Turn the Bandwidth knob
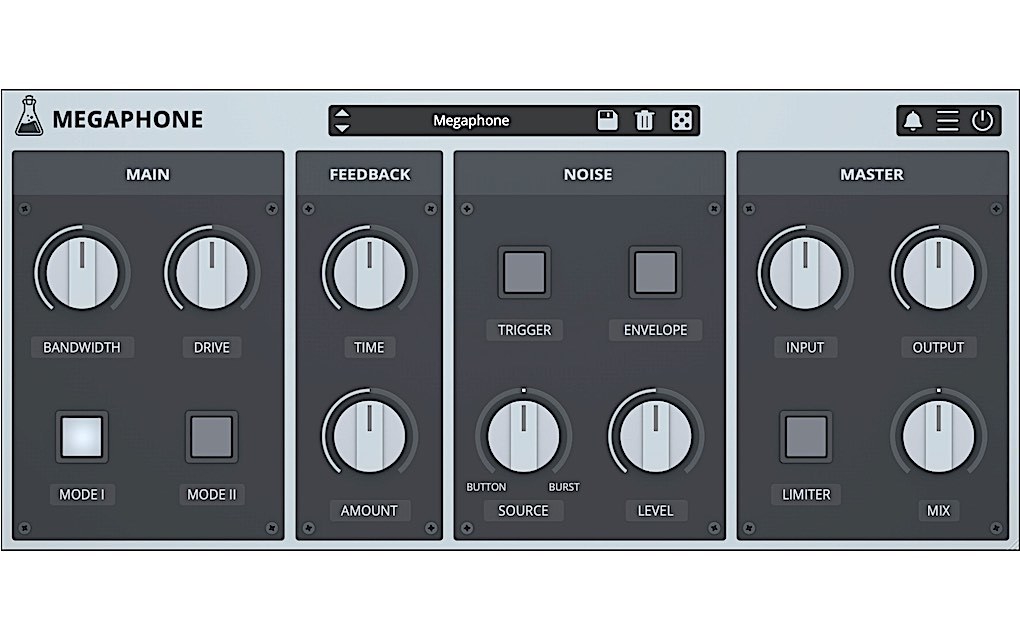The height and width of the screenshot is (638, 1020). [82, 270]
